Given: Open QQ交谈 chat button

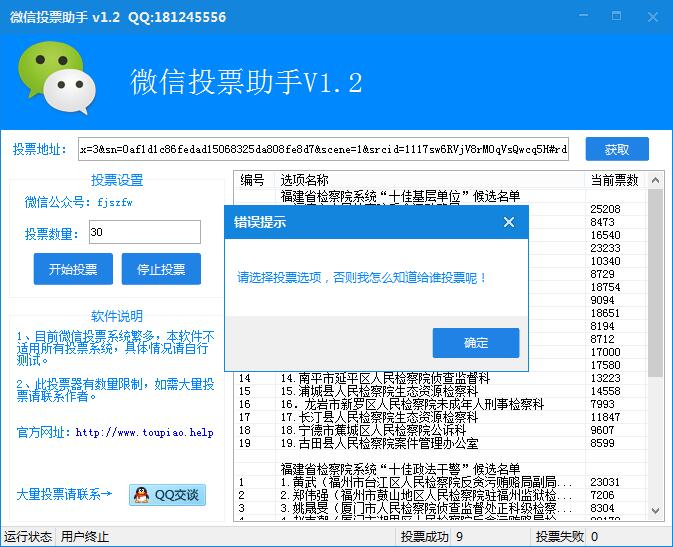Looking at the screenshot, I should 167,495.
